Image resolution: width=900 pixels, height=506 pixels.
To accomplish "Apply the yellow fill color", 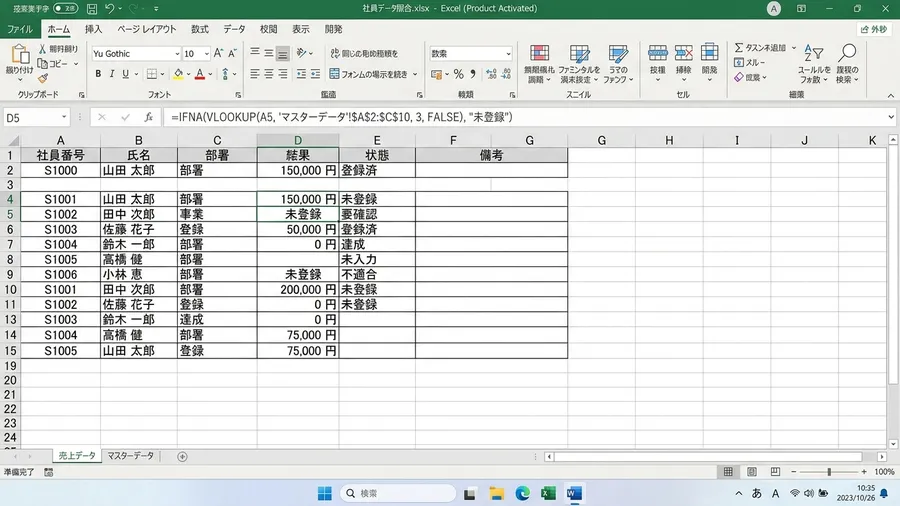I will [179, 74].
